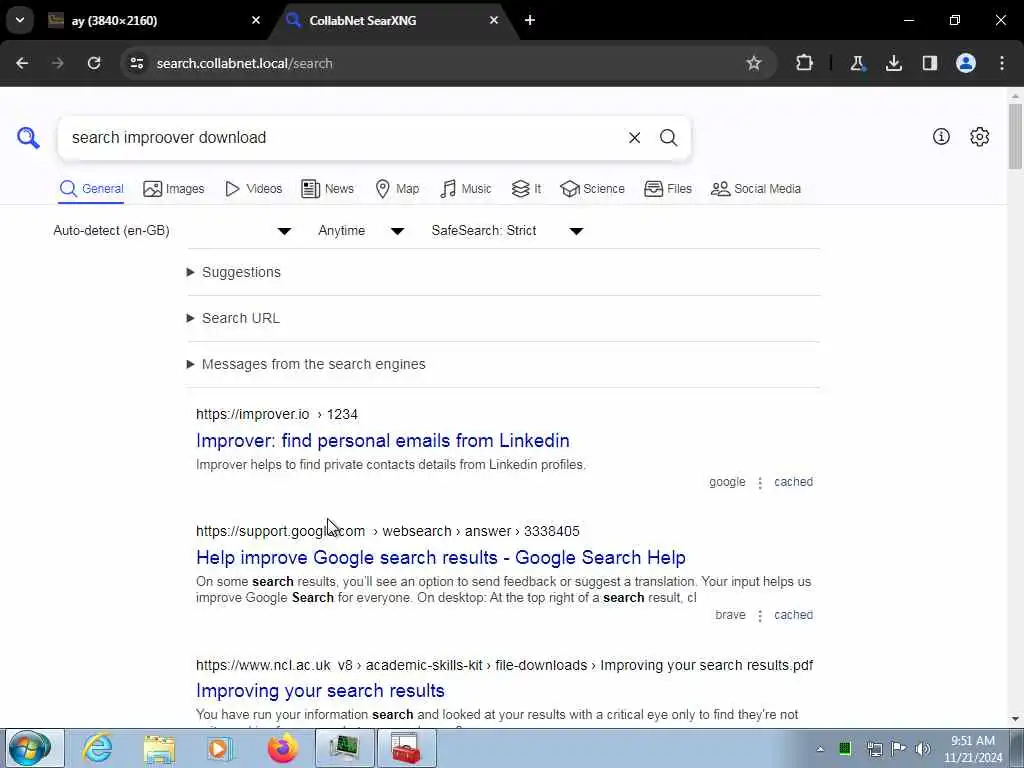Go back to previous page
This screenshot has width=1024, height=768.
click(x=22, y=63)
